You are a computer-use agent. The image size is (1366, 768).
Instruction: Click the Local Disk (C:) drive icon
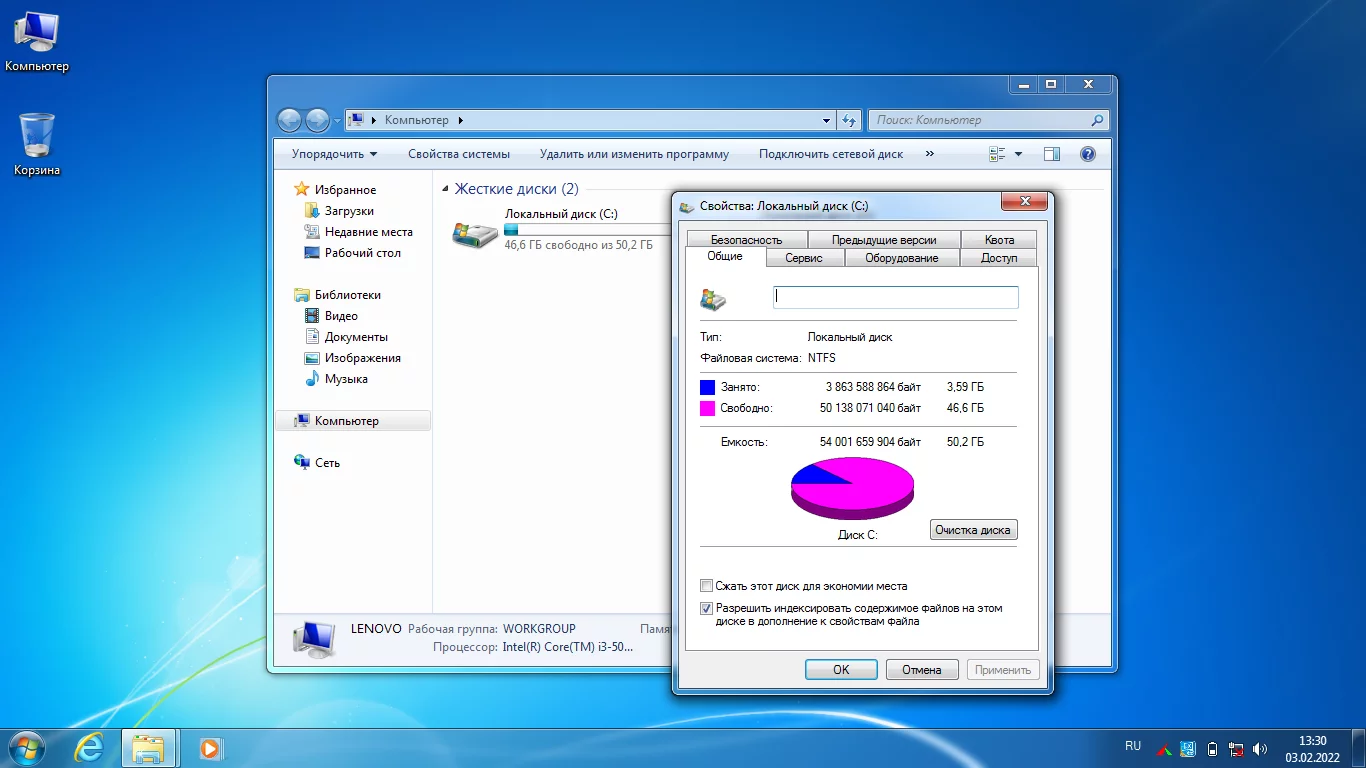pyautogui.click(x=474, y=234)
